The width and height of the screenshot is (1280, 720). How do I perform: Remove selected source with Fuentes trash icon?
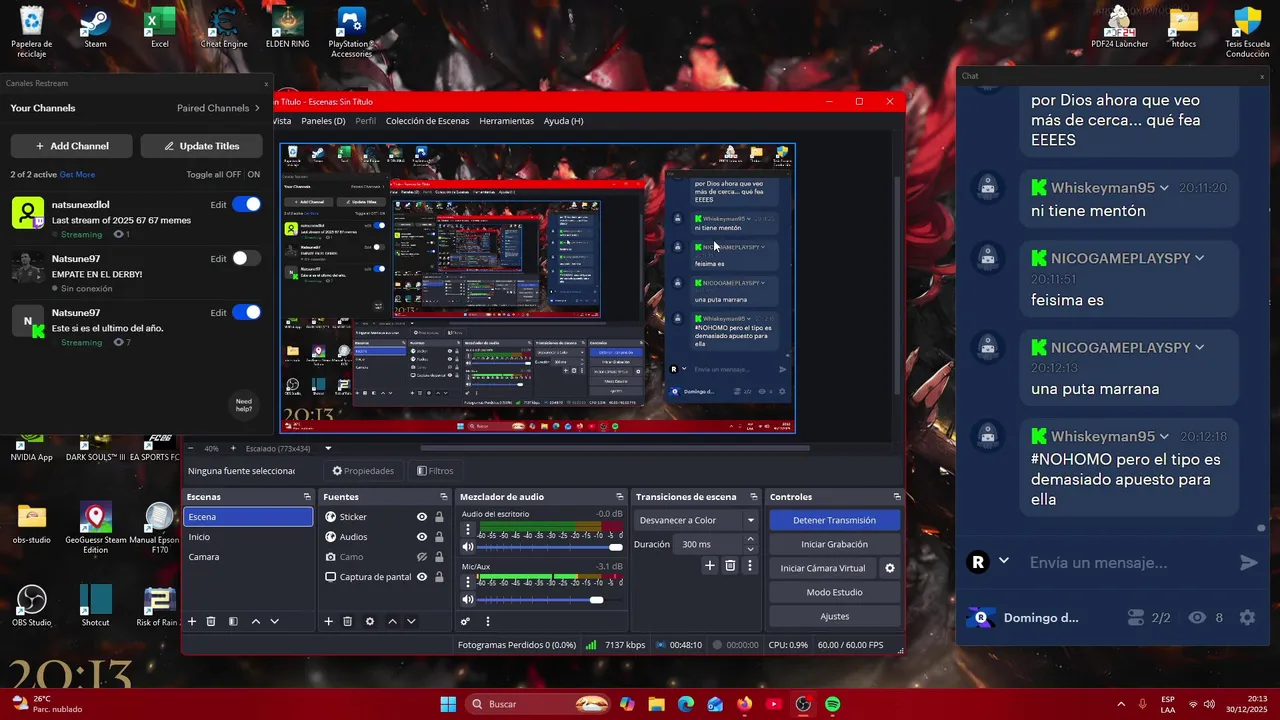(x=347, y=621)
